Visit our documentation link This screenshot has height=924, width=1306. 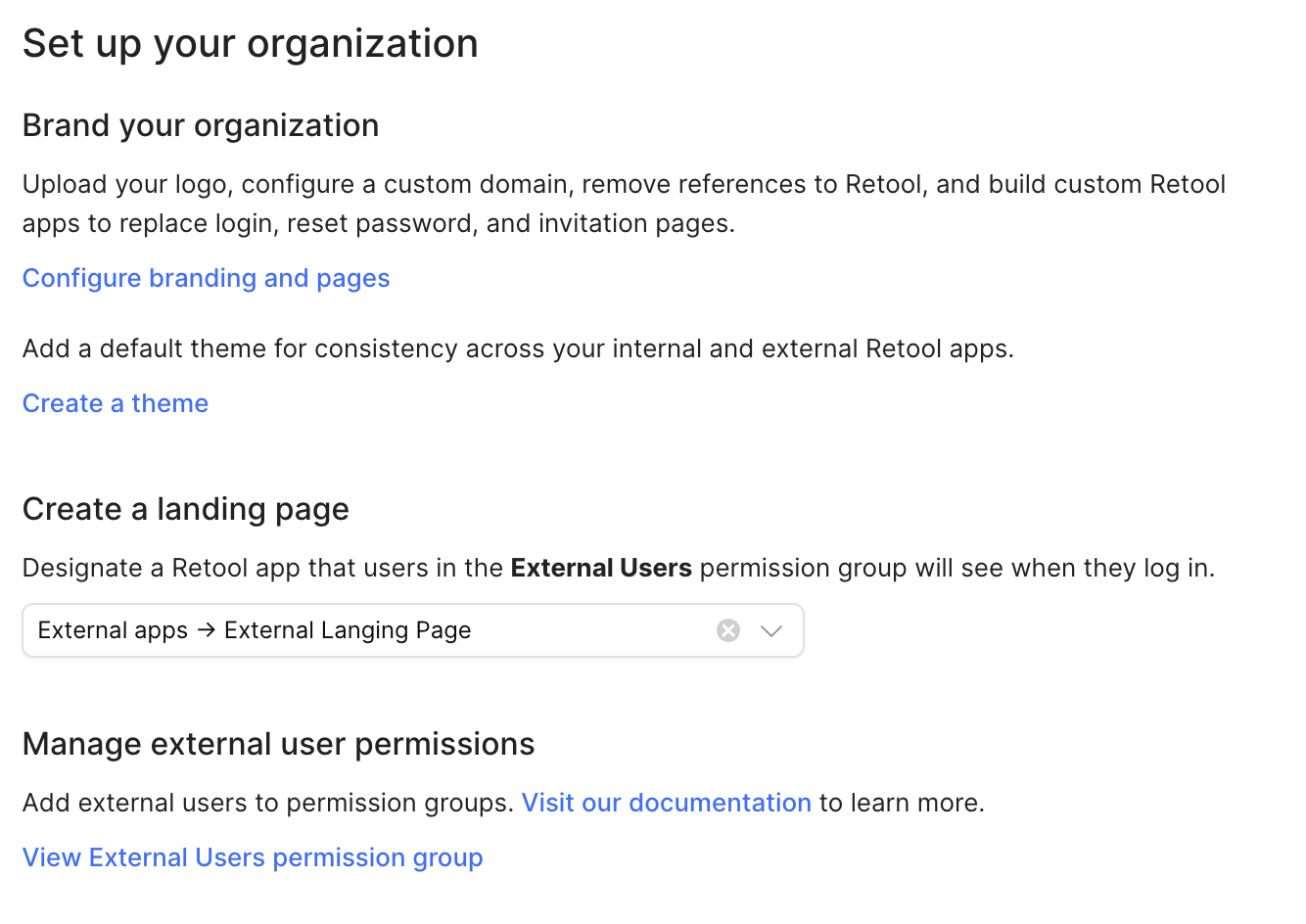[666, 803]
